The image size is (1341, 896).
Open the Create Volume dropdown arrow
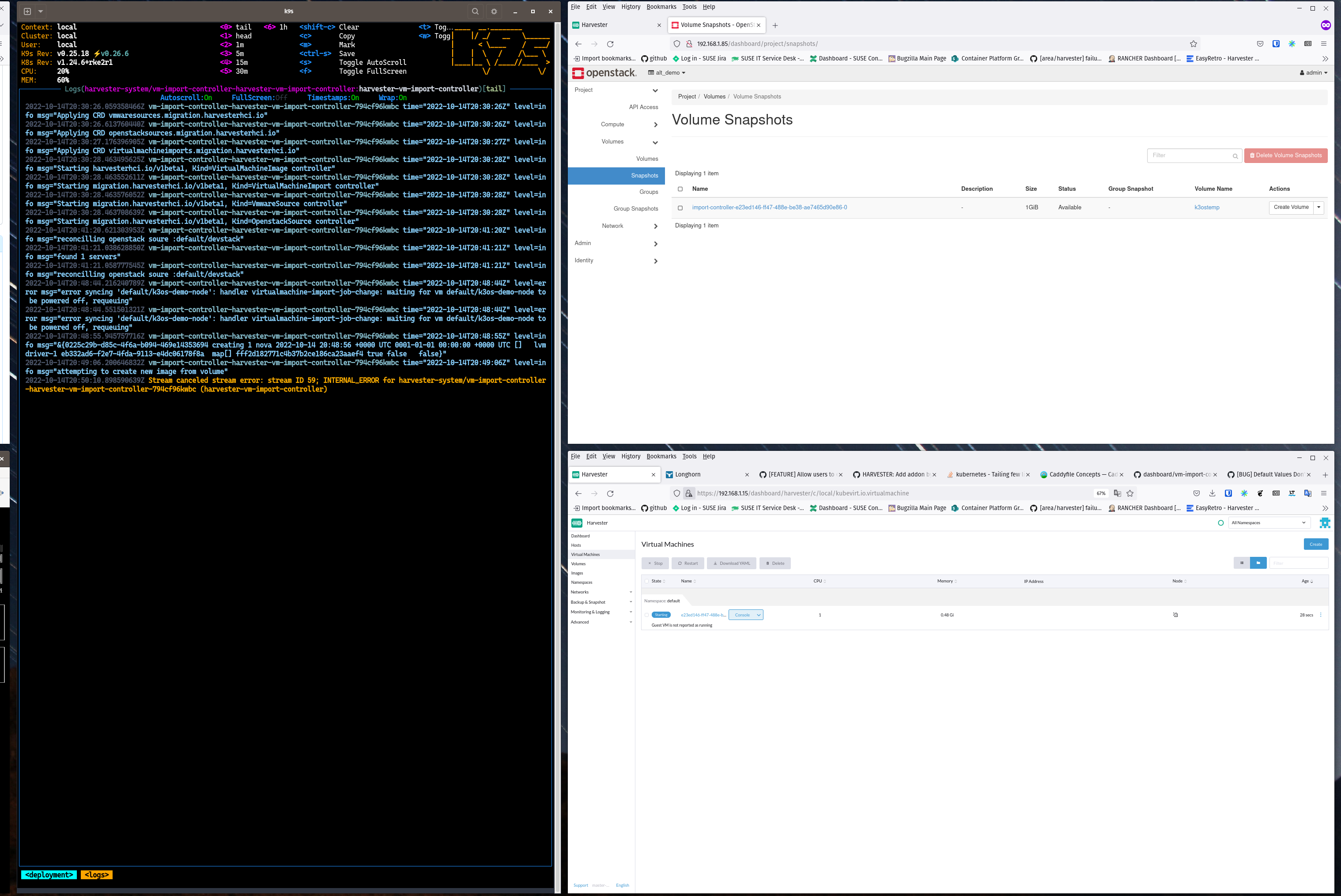(1319, 208)
